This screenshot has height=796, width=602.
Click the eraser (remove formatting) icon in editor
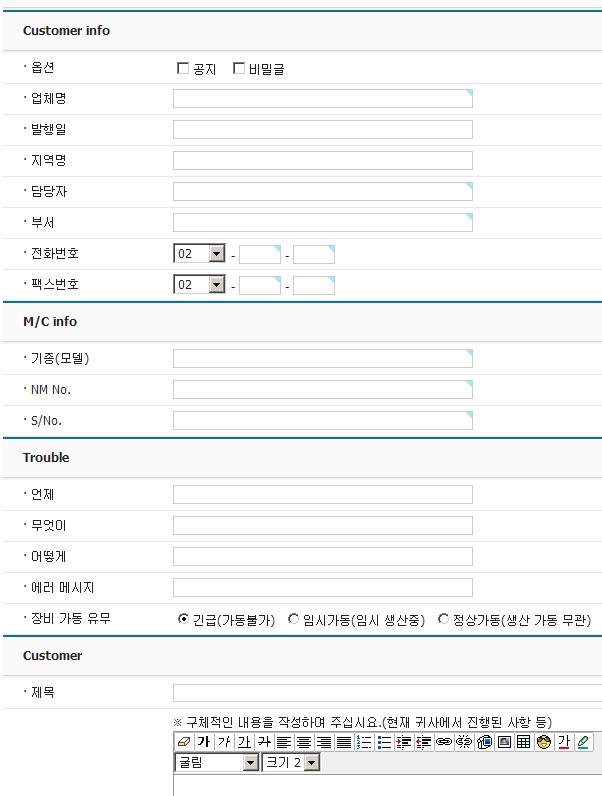click(x=183, y=742)
